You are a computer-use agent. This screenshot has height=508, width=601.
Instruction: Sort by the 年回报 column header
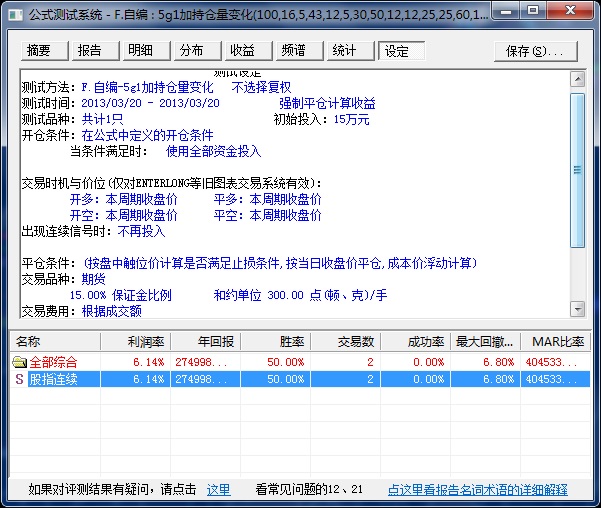point(206,341)
